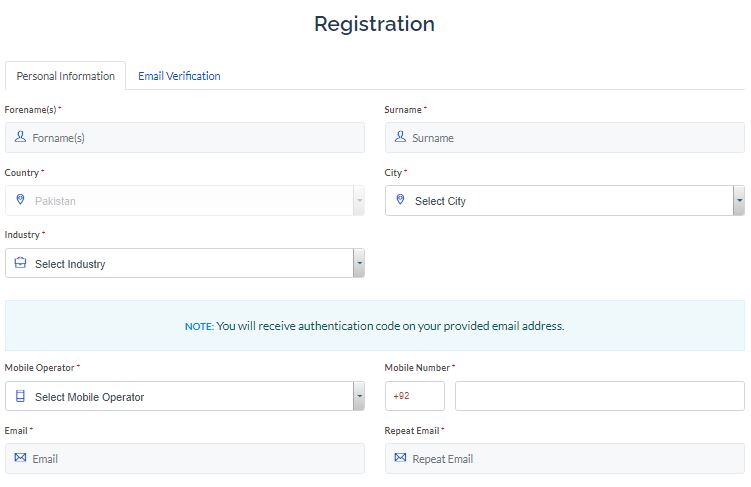This screenshot has height=487, width=751.
Task: Click the person icon in Surname field
Action: 400,137
